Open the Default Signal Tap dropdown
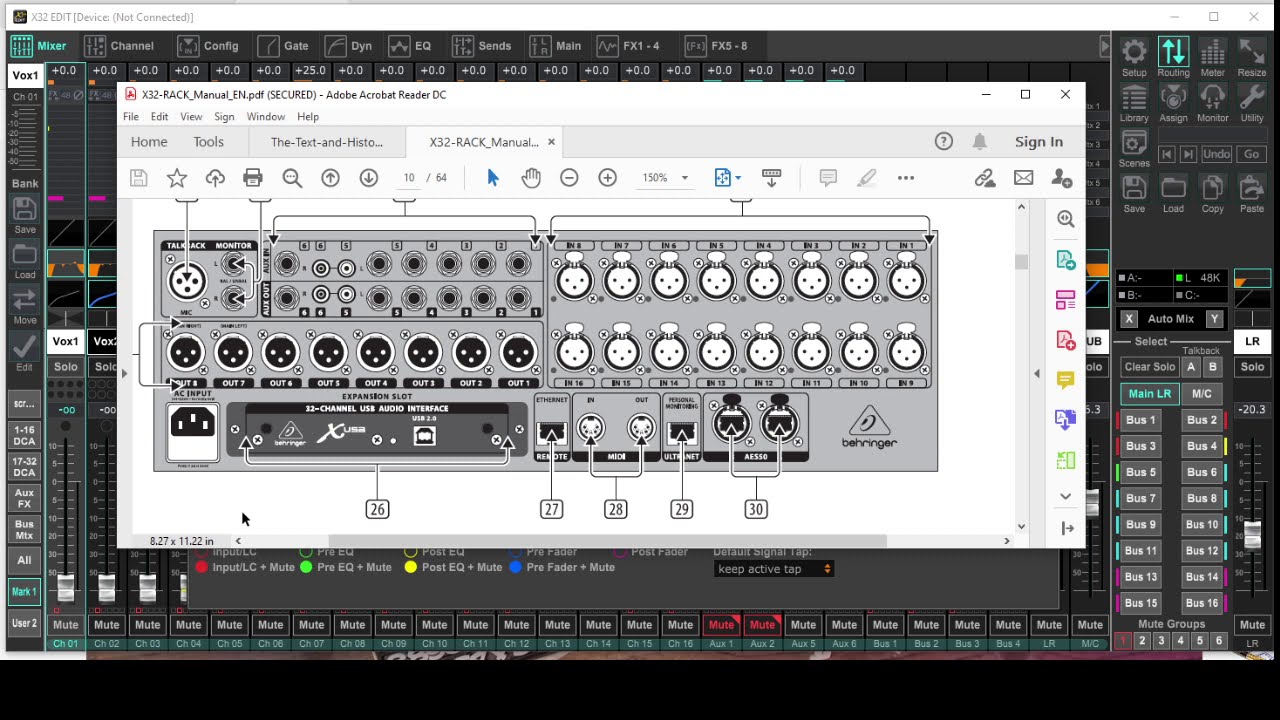Viewport: 1280px width, 720px height. tap(774, 569)
